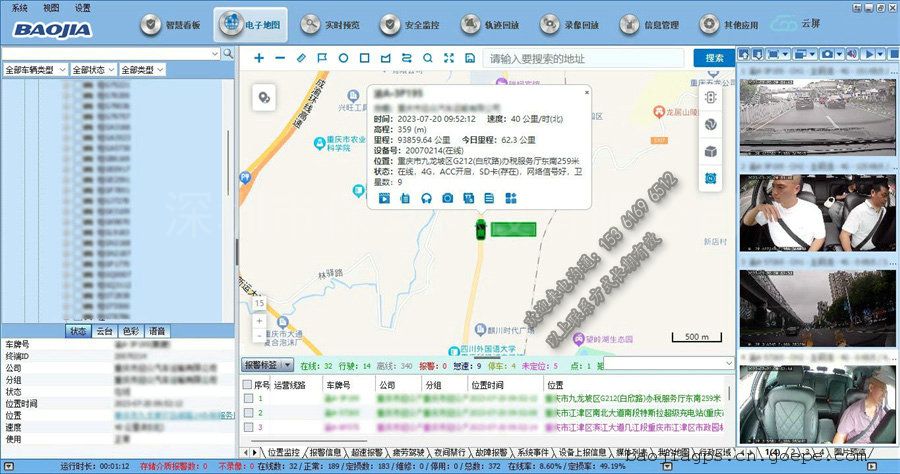The width and height of the screenshot is (900, 474).
Task: Open the 轨迹回放 module tab
Action: tap(487, 23)
